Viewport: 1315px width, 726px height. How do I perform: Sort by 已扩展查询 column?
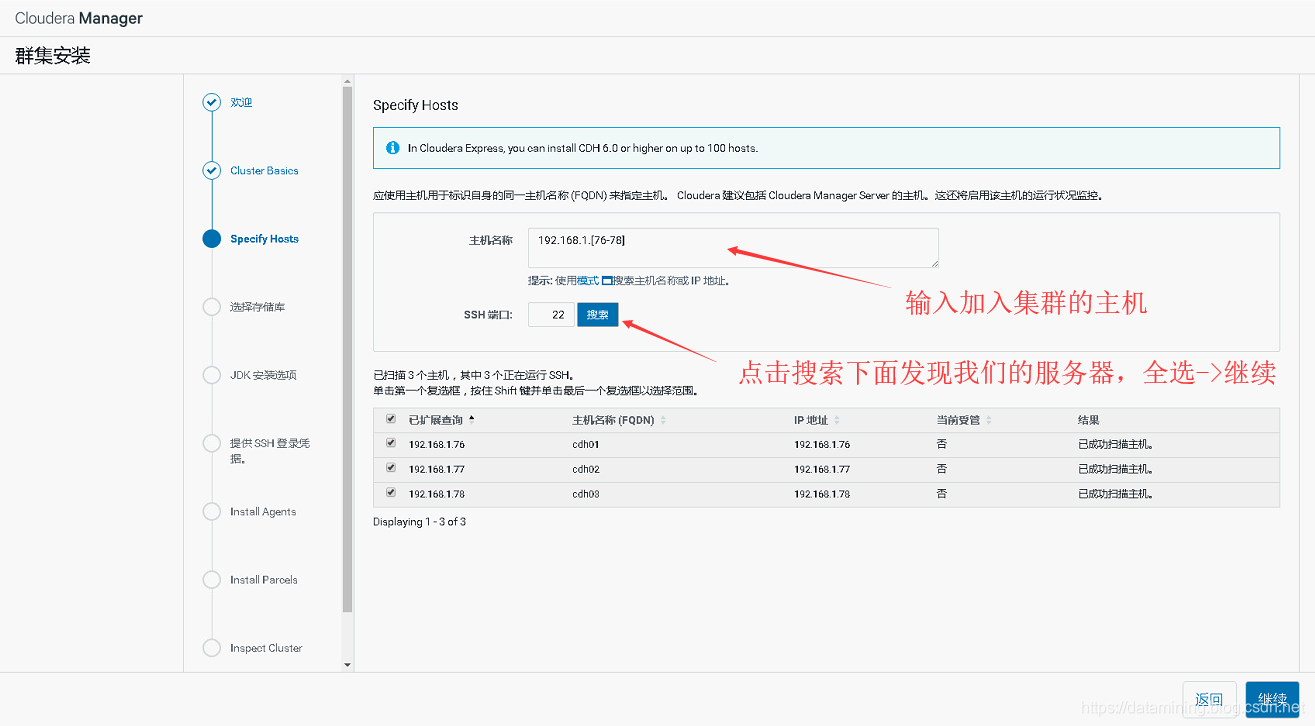click(x=442, y=420)
